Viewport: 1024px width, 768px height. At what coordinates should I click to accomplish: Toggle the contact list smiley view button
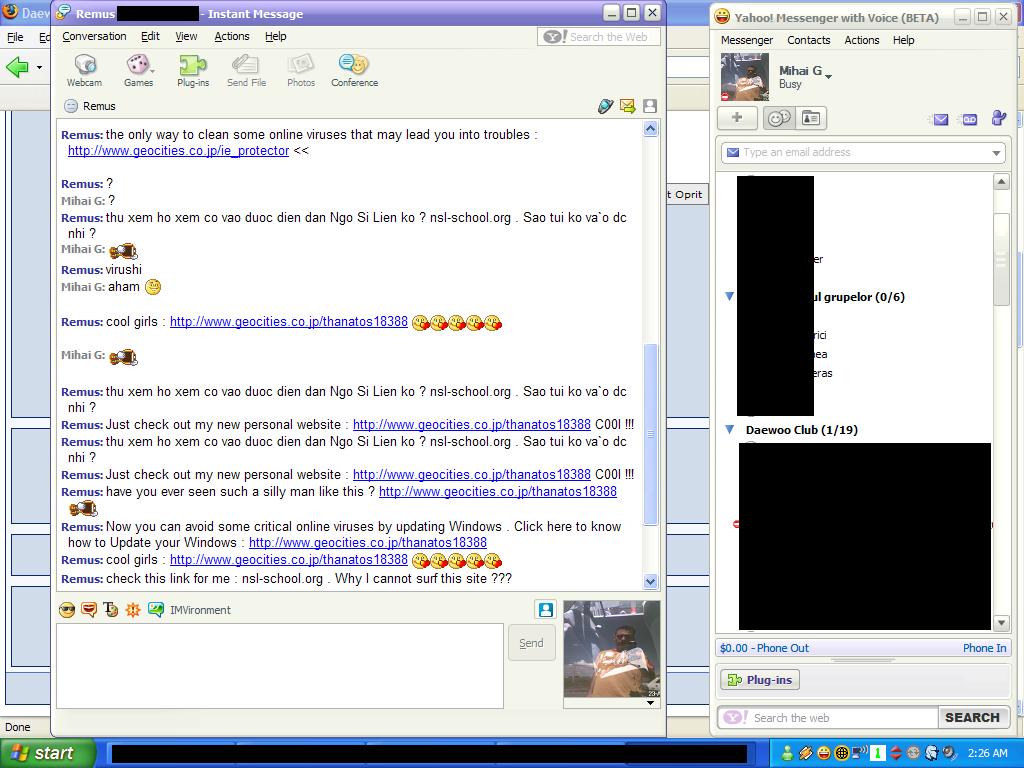click(779, 118)
